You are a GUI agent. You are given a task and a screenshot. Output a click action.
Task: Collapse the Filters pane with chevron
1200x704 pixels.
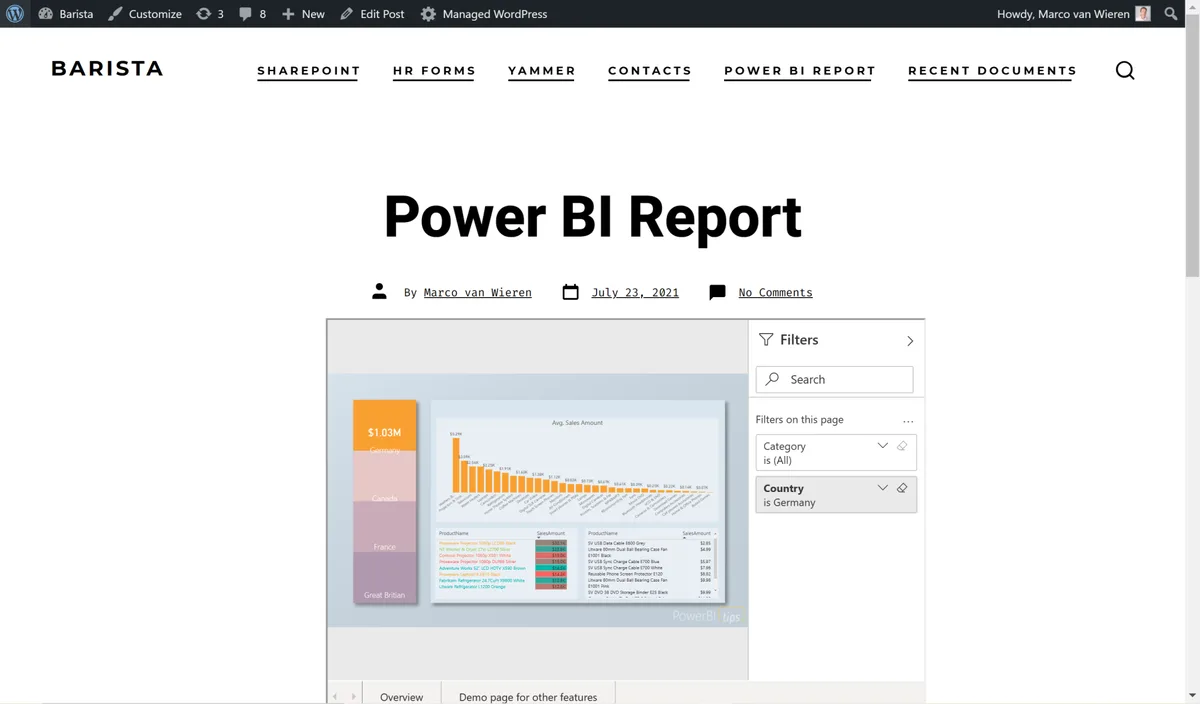[x=910, y=341]
